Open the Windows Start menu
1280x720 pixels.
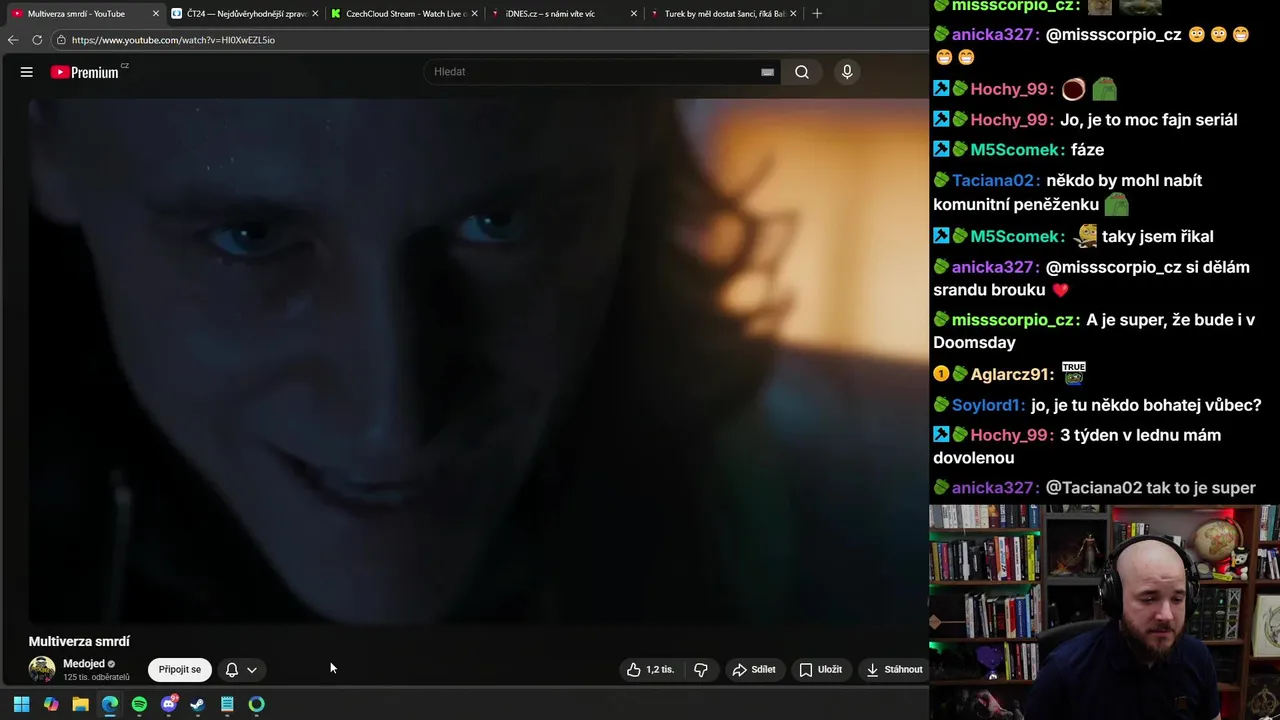coord(21,704)
